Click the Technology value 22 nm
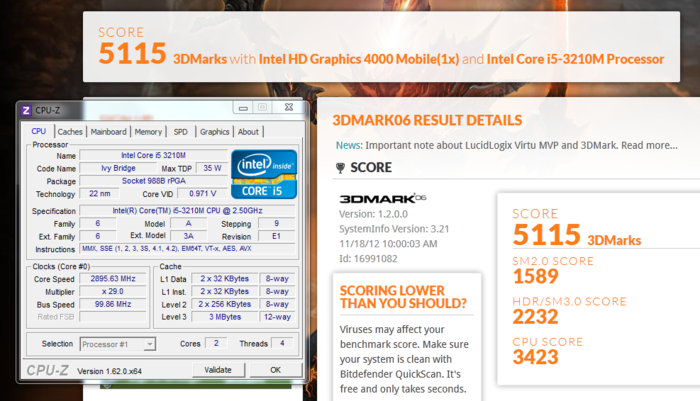 pyautogui.click(x=100, y=194)
